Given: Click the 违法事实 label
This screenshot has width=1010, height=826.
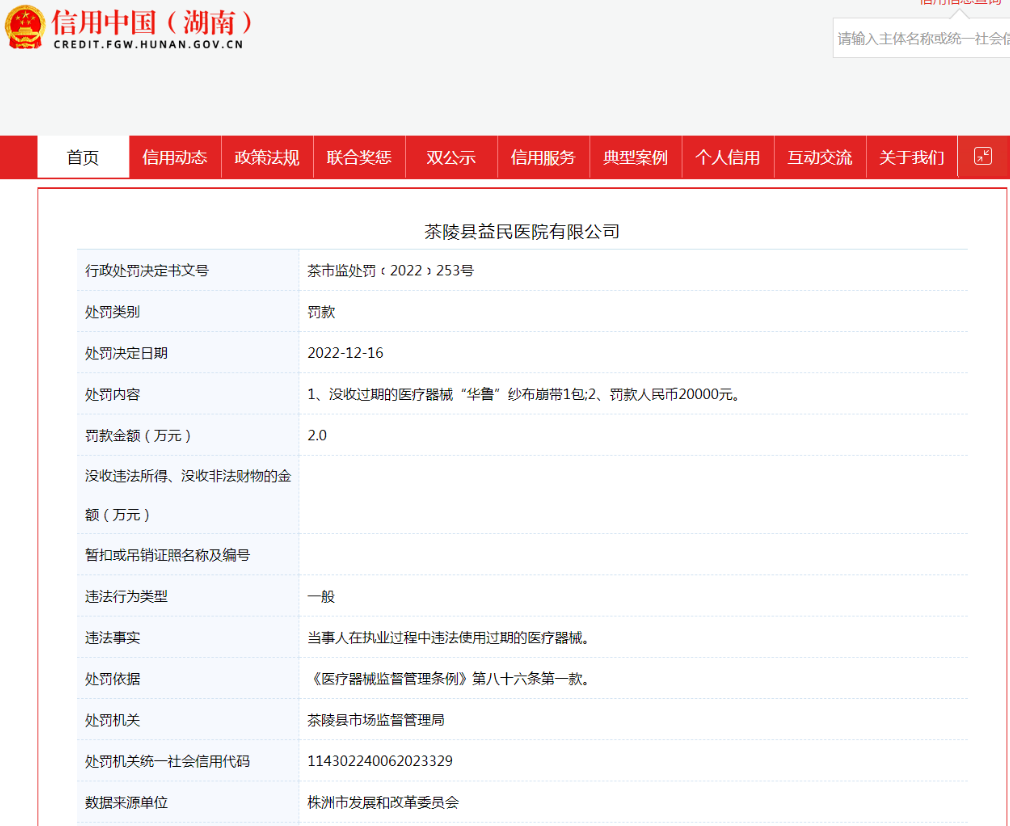Looking at the screenshot, I should (113, 638).
